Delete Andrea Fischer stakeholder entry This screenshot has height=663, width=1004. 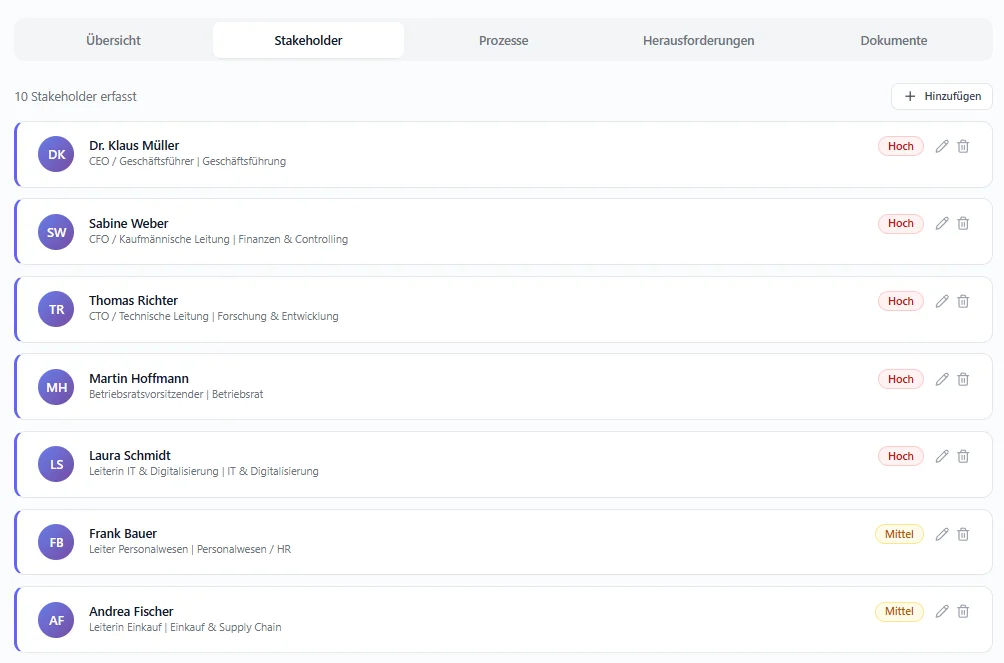point(963,611)
